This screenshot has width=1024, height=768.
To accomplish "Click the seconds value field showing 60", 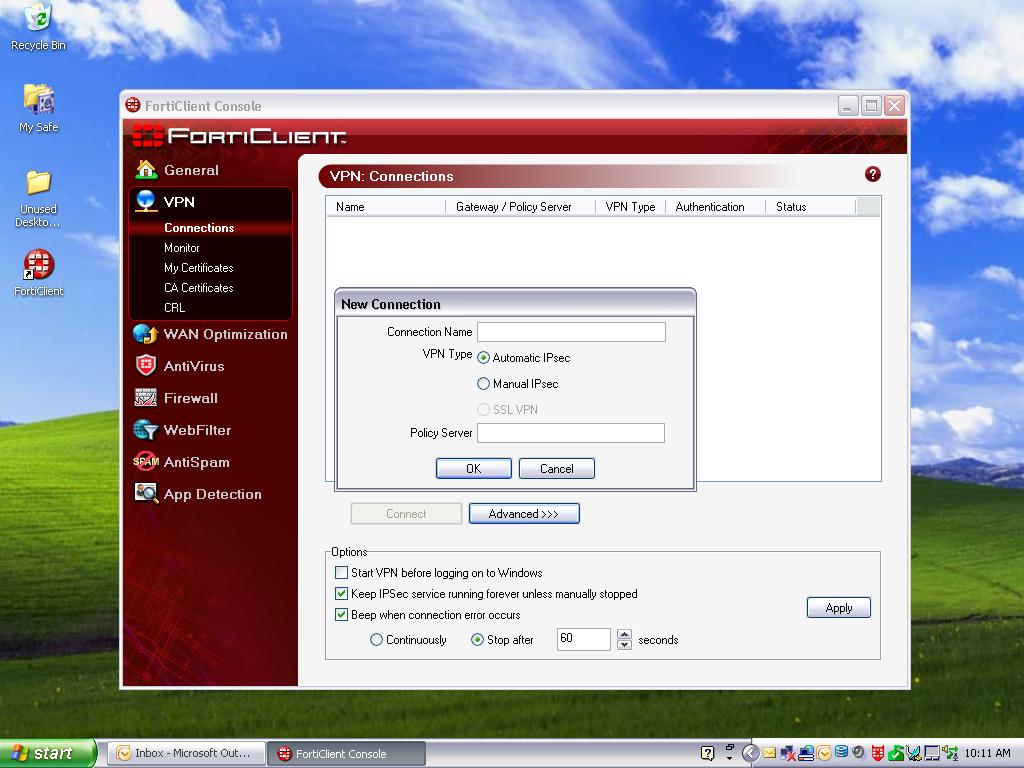I will tap(584, 639).
